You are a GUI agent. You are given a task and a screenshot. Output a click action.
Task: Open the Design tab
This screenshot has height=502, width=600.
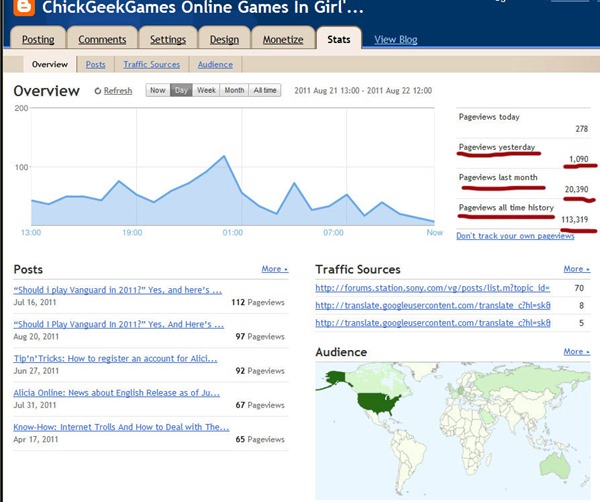click(x=224, y=40)
